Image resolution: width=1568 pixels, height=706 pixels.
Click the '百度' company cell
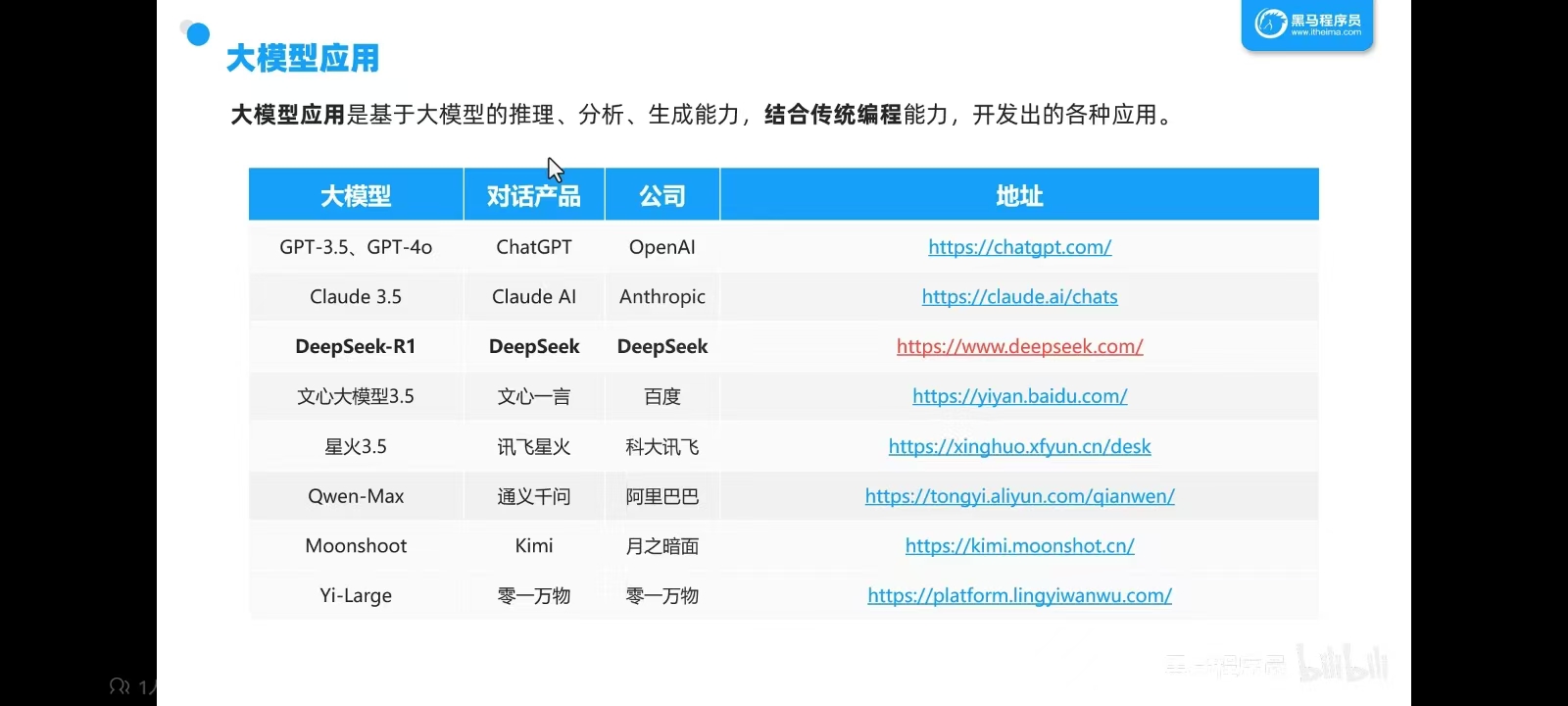pyautogui.click(x=662, y=396)
